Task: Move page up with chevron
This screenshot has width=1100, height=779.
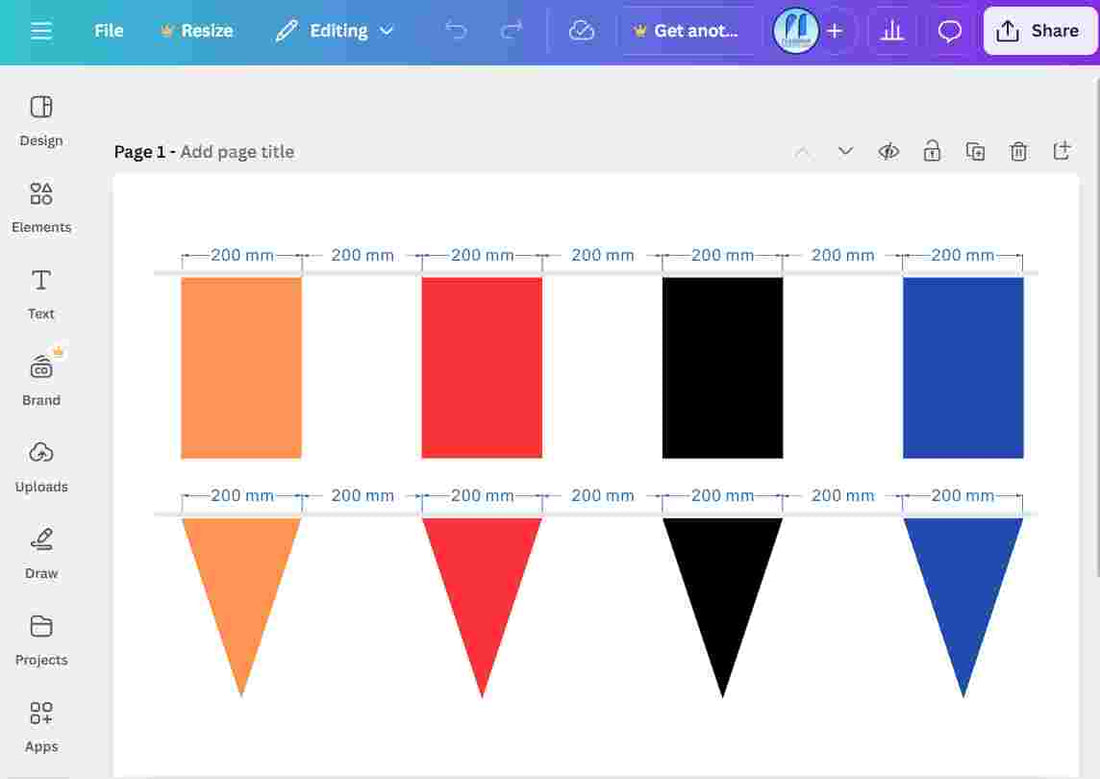Action: [x=803, y=152]
